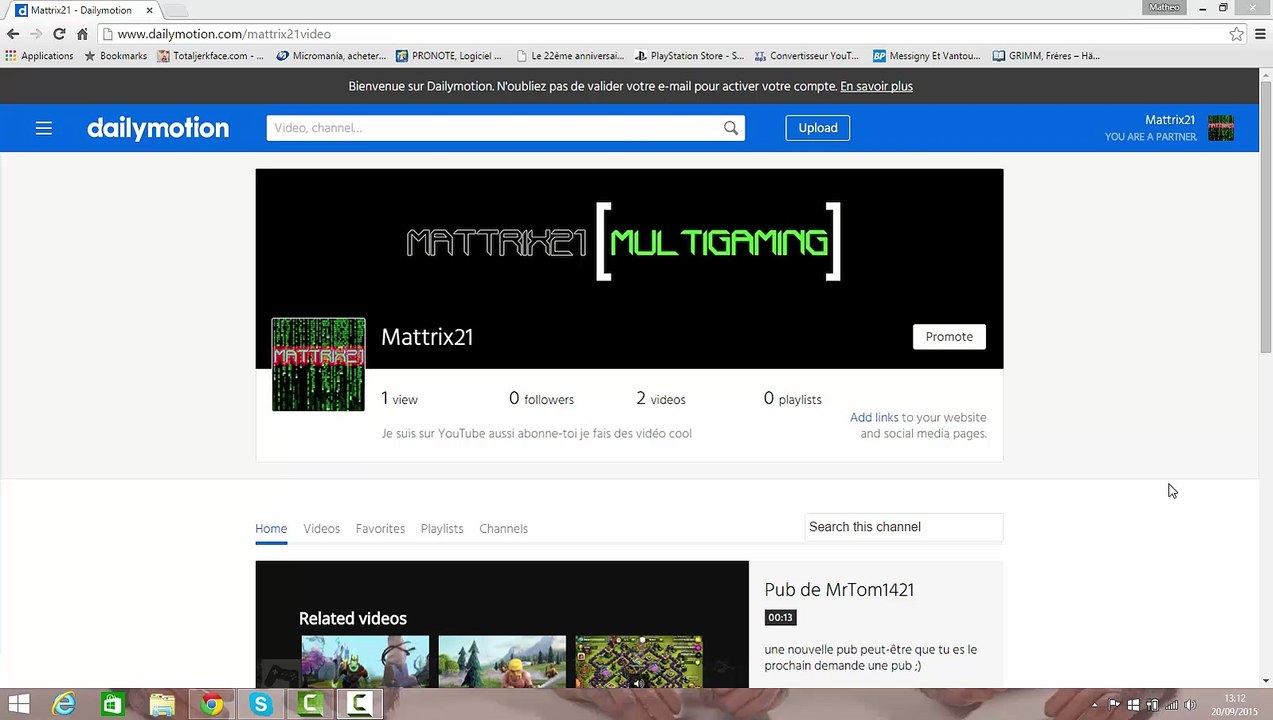Open the PlayStation Store bookmark
The height and width of the screenshot is (720, 1273).
689,56
